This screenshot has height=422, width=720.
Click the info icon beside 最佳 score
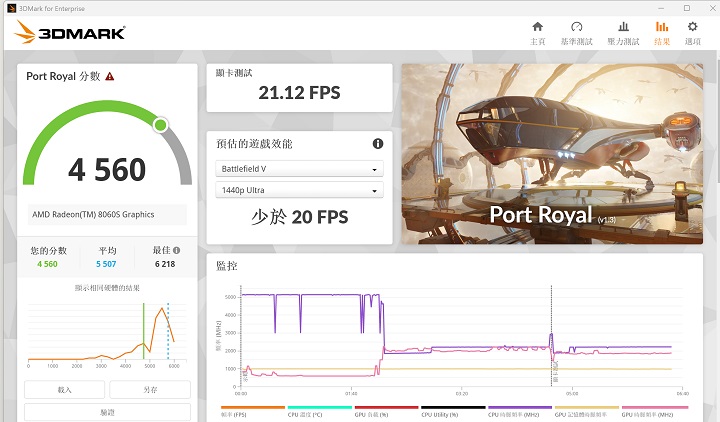(177, 250)
